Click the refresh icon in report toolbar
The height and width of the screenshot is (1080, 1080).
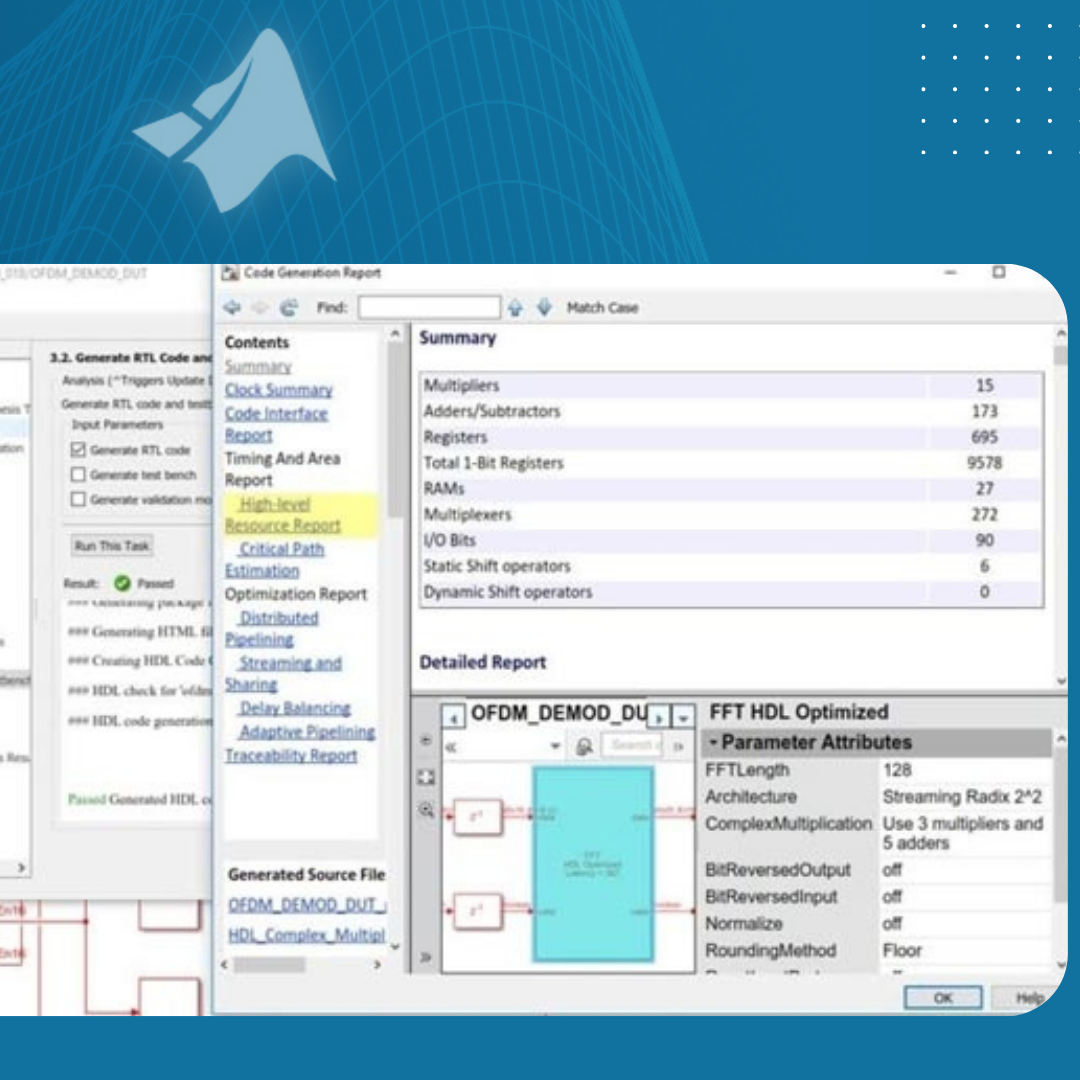pyautogui.click(x=288, y=308)
